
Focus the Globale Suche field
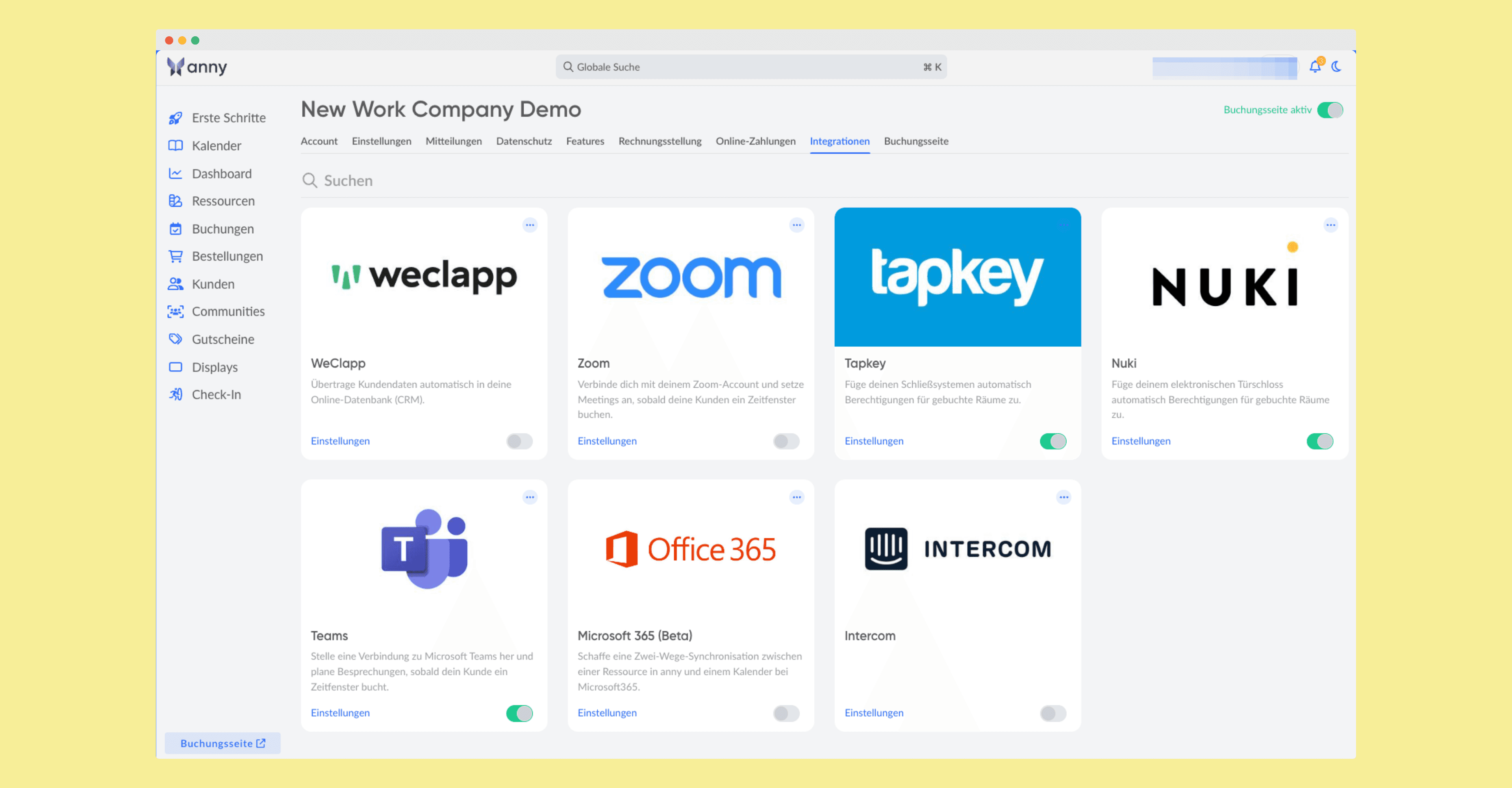point(751,66)
